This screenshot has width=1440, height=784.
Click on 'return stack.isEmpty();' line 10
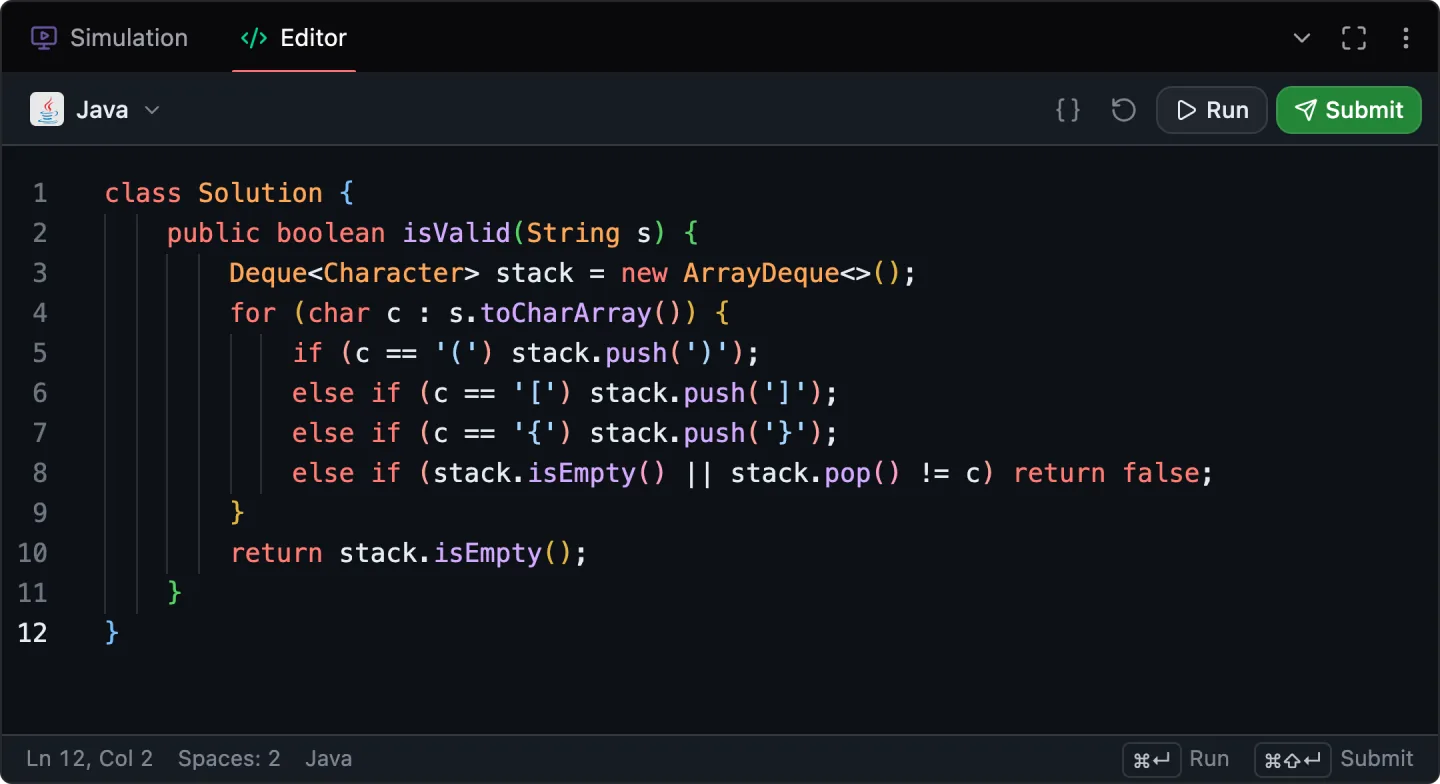coord(409,553)
